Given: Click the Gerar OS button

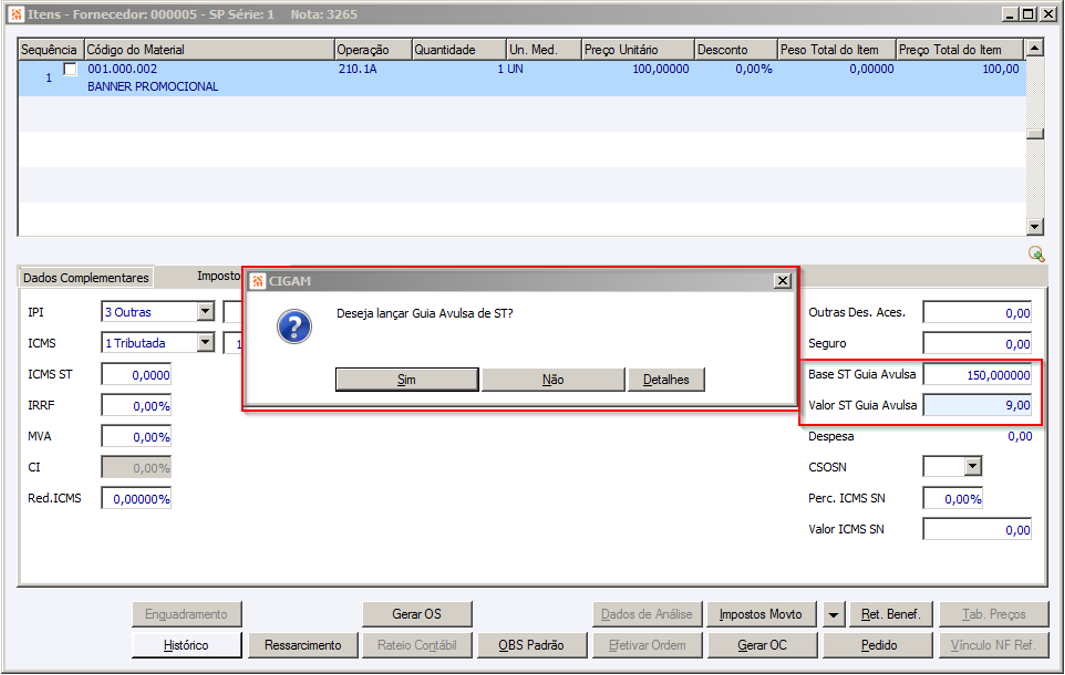Looking at the screenshot, I should pos(417,615).
